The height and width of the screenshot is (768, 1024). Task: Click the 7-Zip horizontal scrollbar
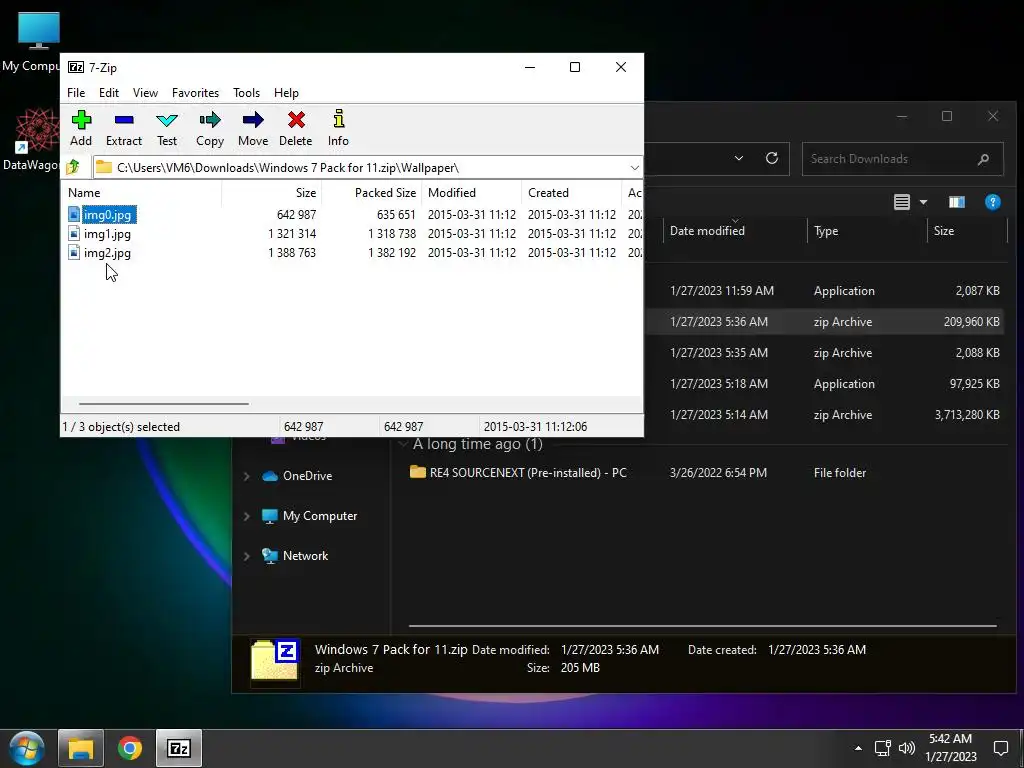point(163,404)
